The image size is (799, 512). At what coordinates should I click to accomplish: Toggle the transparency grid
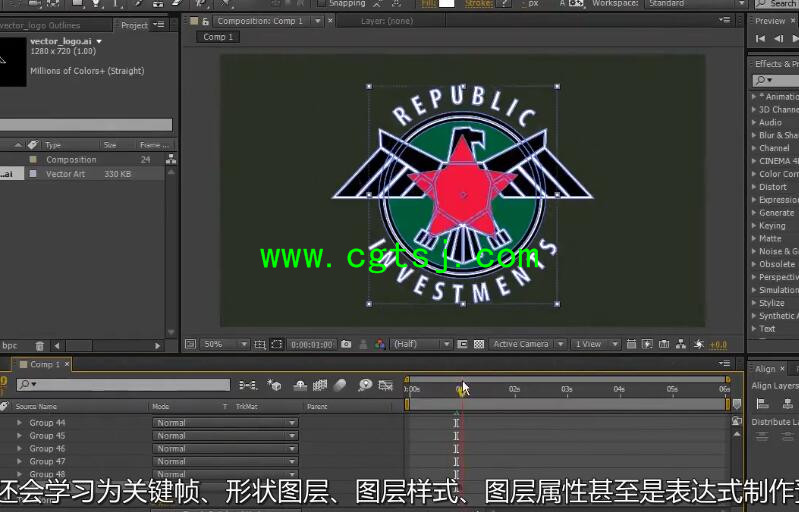click(x=479, y=344)
